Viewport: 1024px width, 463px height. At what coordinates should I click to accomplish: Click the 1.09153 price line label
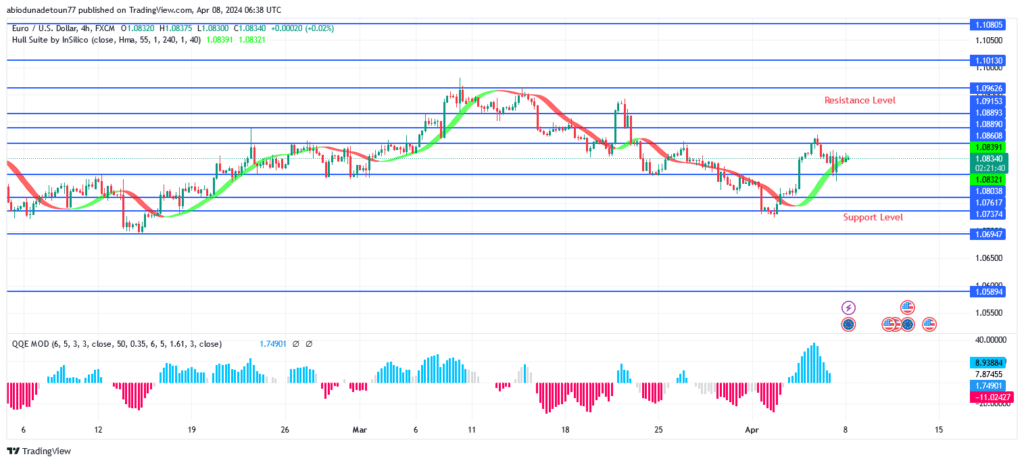(x=989, y=101)
